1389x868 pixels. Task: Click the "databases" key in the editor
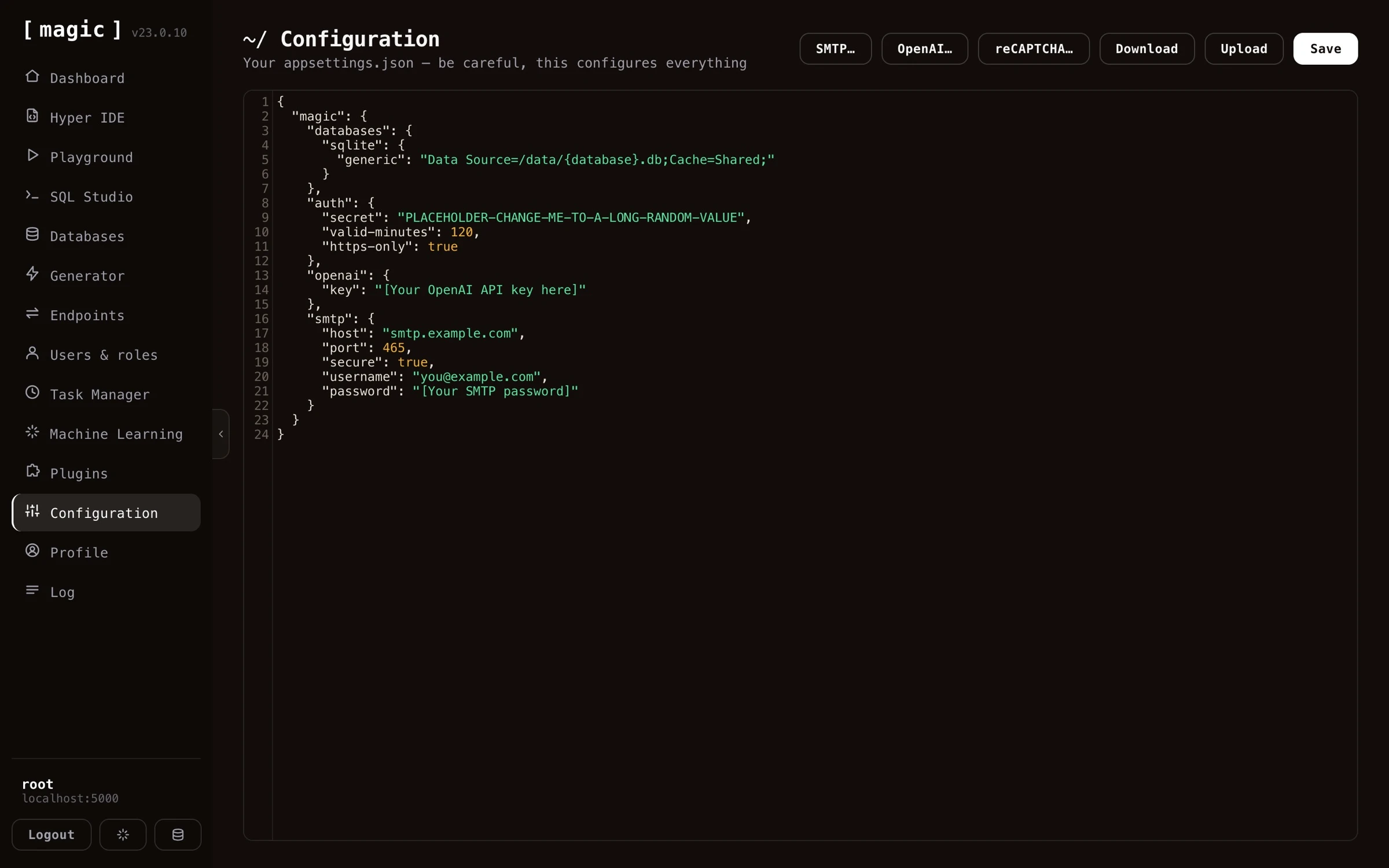348,131
